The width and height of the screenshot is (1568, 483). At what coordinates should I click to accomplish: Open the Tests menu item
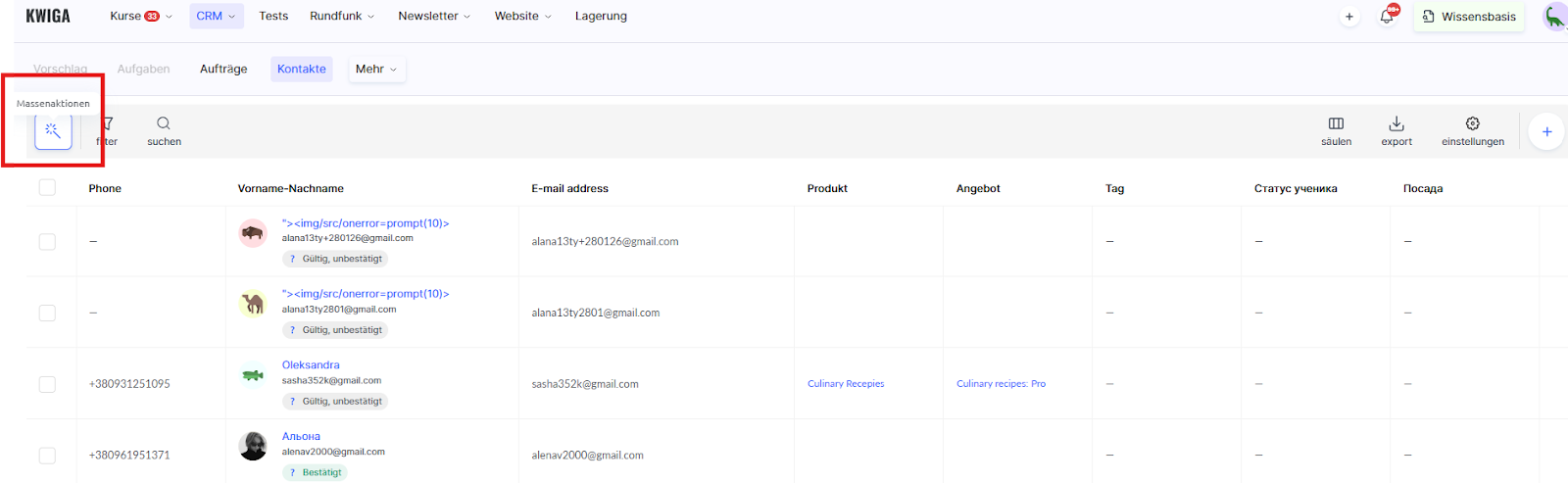coord(273,17)
